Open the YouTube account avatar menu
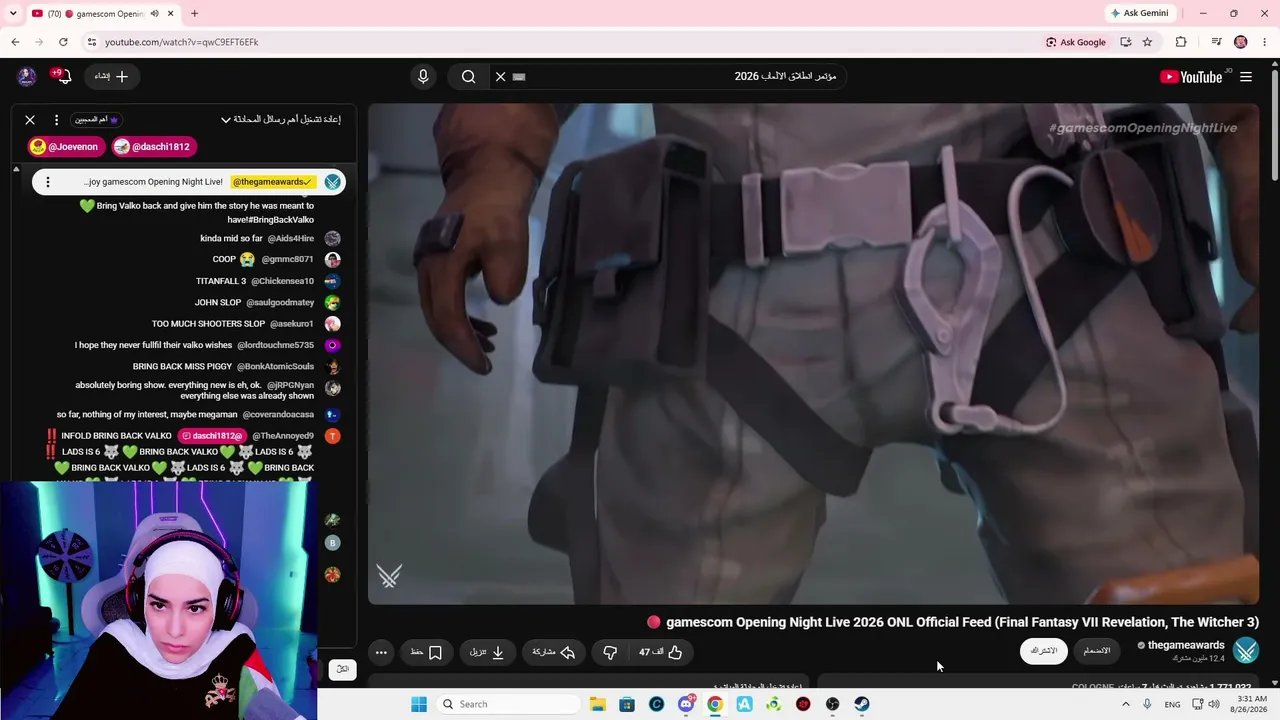This screenshot has height=720, width=1280. click(27, 77)
